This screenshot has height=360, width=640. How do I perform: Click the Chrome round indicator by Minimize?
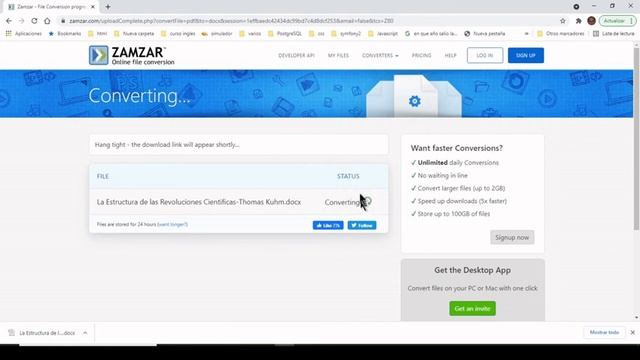[576, 7]
